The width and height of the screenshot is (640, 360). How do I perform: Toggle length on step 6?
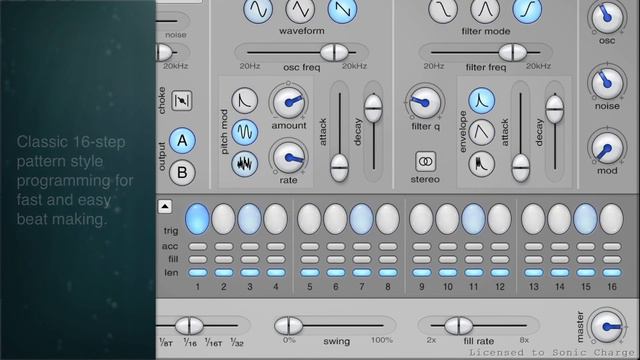336,273
